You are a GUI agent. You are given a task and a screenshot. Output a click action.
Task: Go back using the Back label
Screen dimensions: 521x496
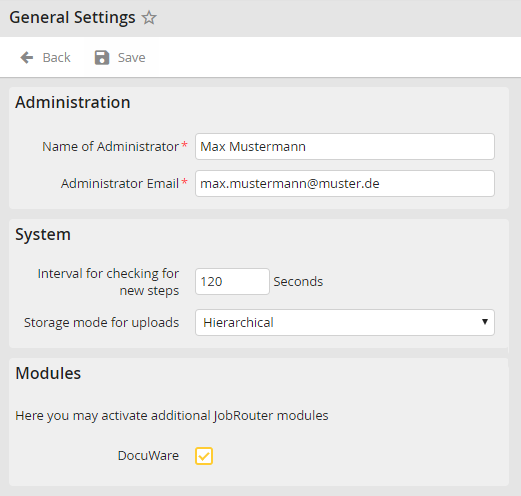56,58
